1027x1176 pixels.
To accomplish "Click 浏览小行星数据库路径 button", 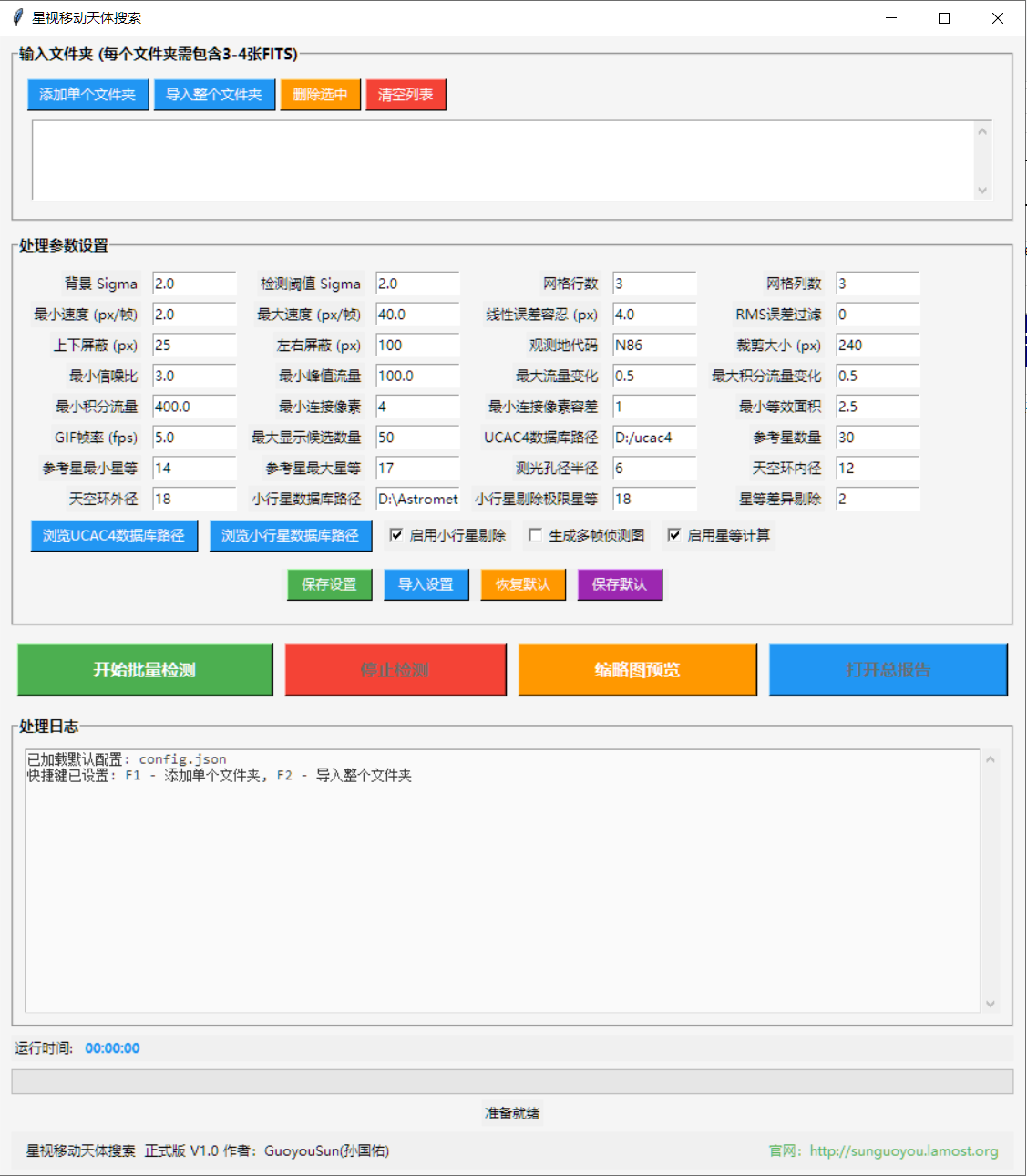I will 291,535.
